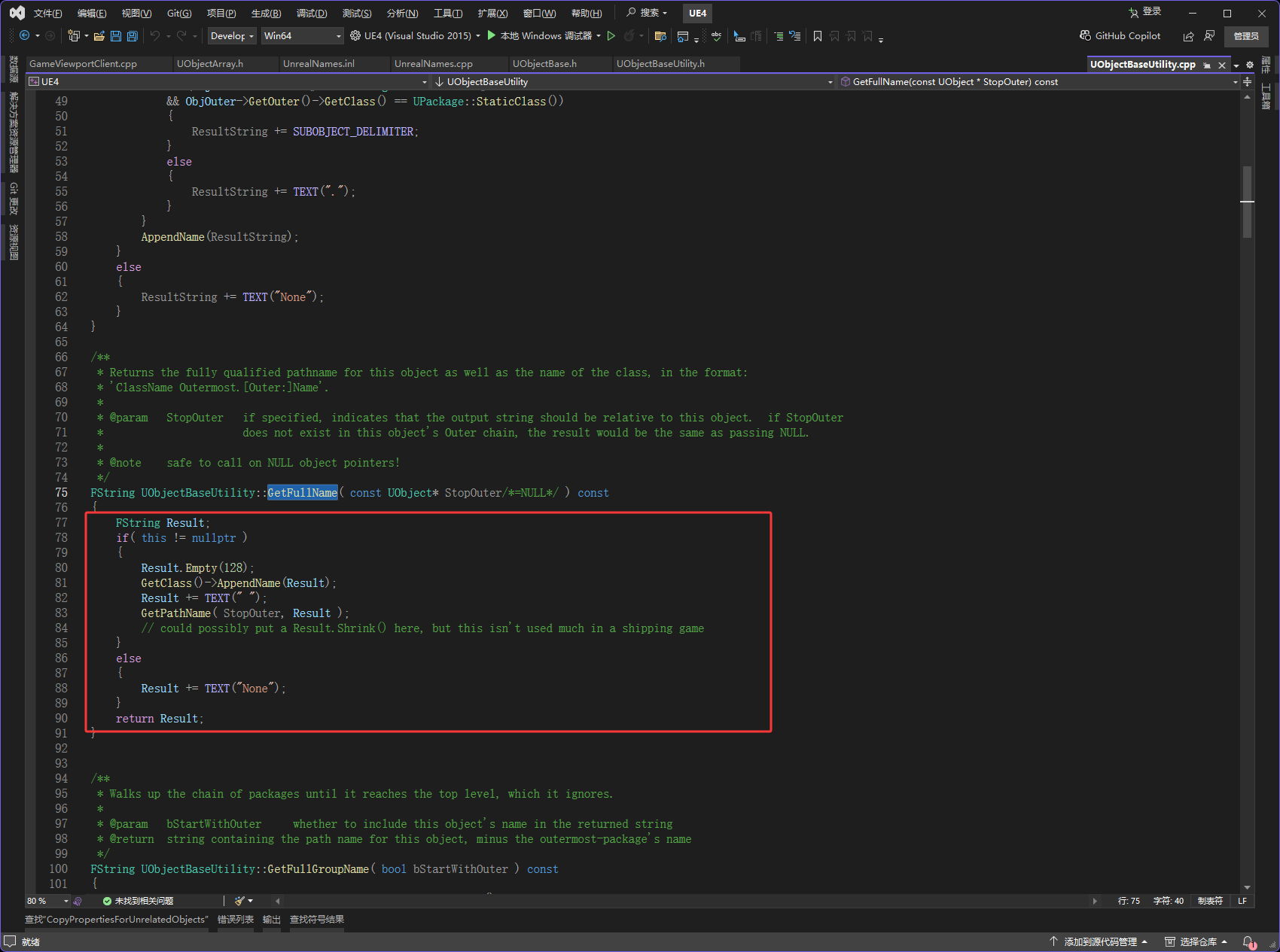Toggle bookmark using the bookmark icon
This screenshot has width=1280, height=952.
click(x=818, y=35)
